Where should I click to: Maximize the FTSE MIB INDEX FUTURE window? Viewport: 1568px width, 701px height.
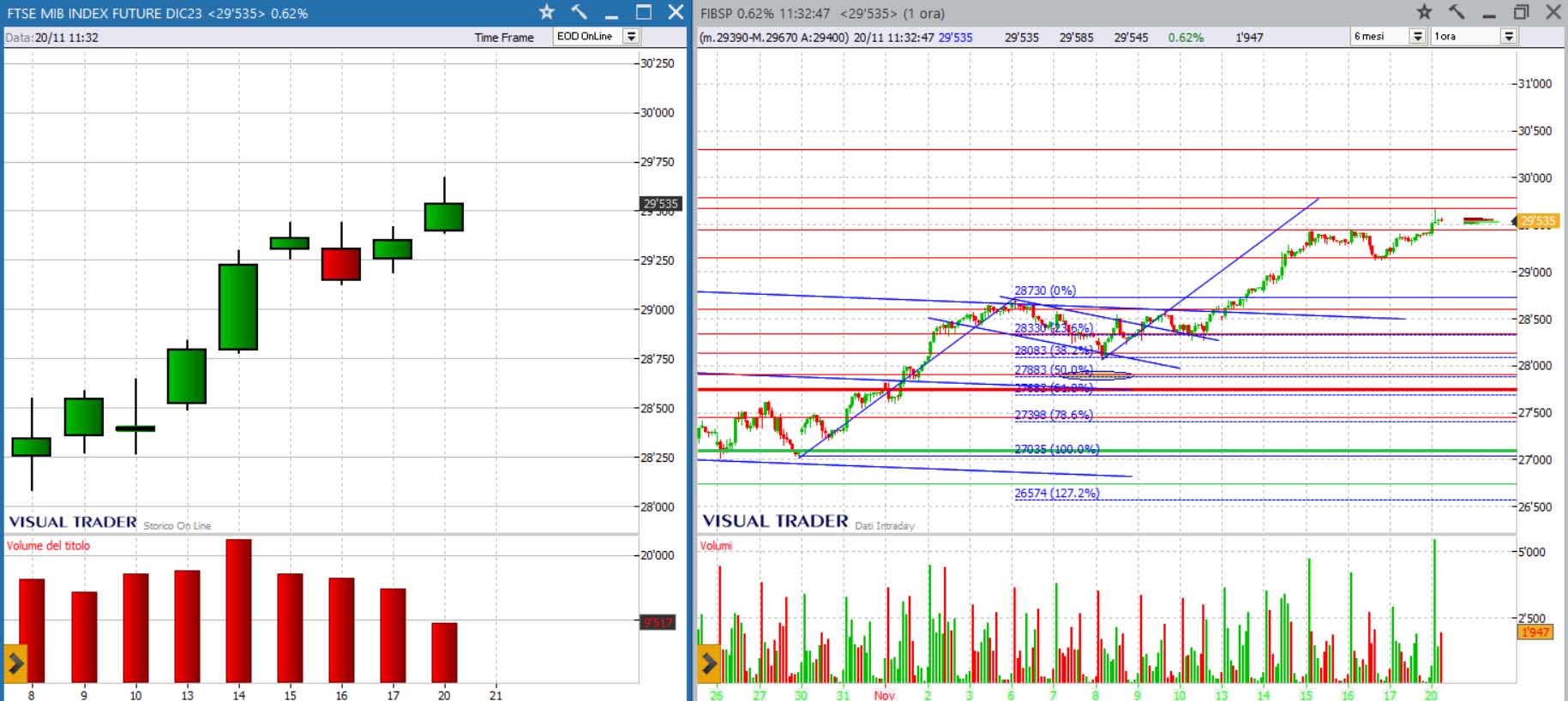click(644, 12)
